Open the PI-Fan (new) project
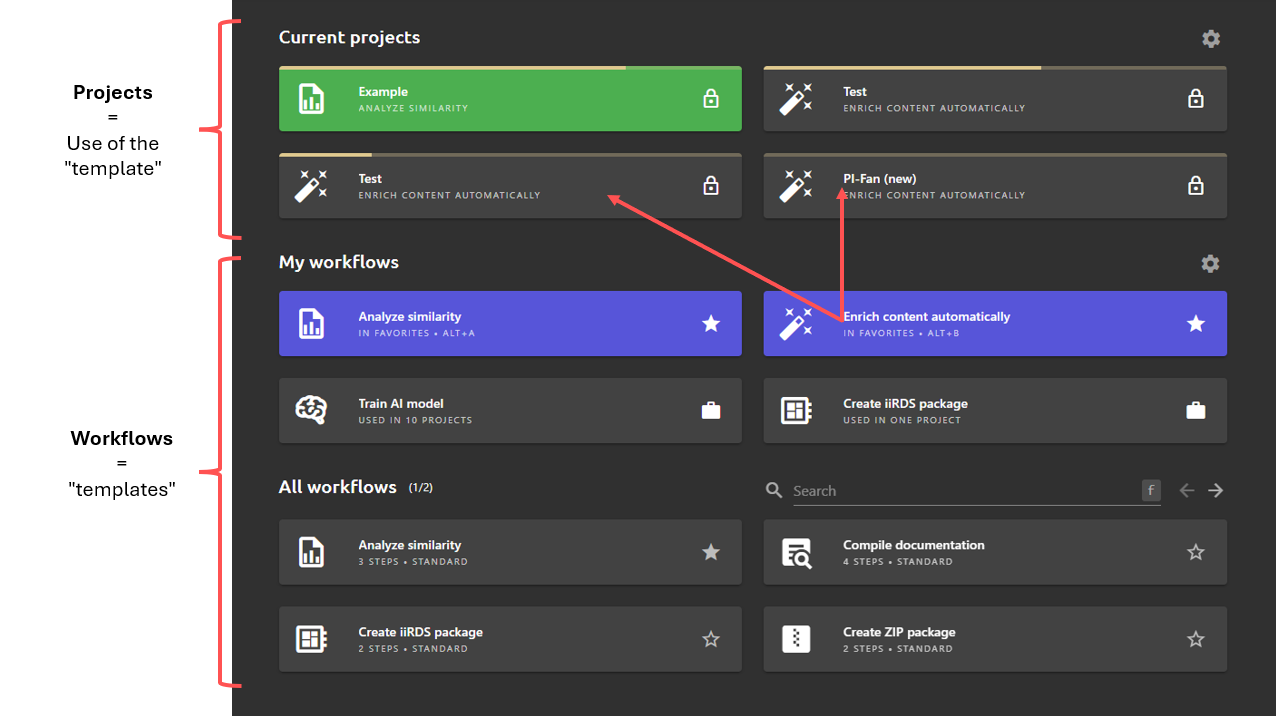Image resolution: width=1276 pixels, height=716 pixels. (x=995, y=186)
